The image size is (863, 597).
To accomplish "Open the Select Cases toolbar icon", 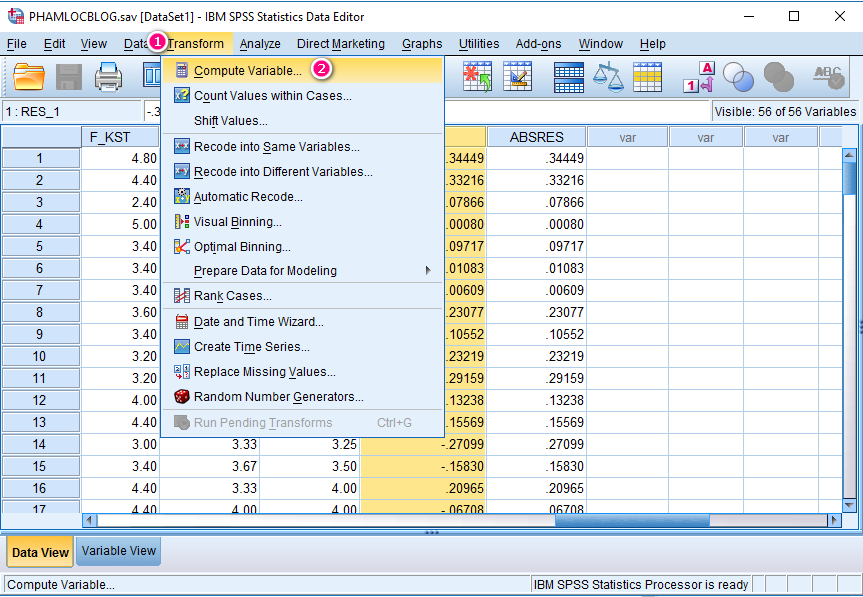I will coord(647,76).
